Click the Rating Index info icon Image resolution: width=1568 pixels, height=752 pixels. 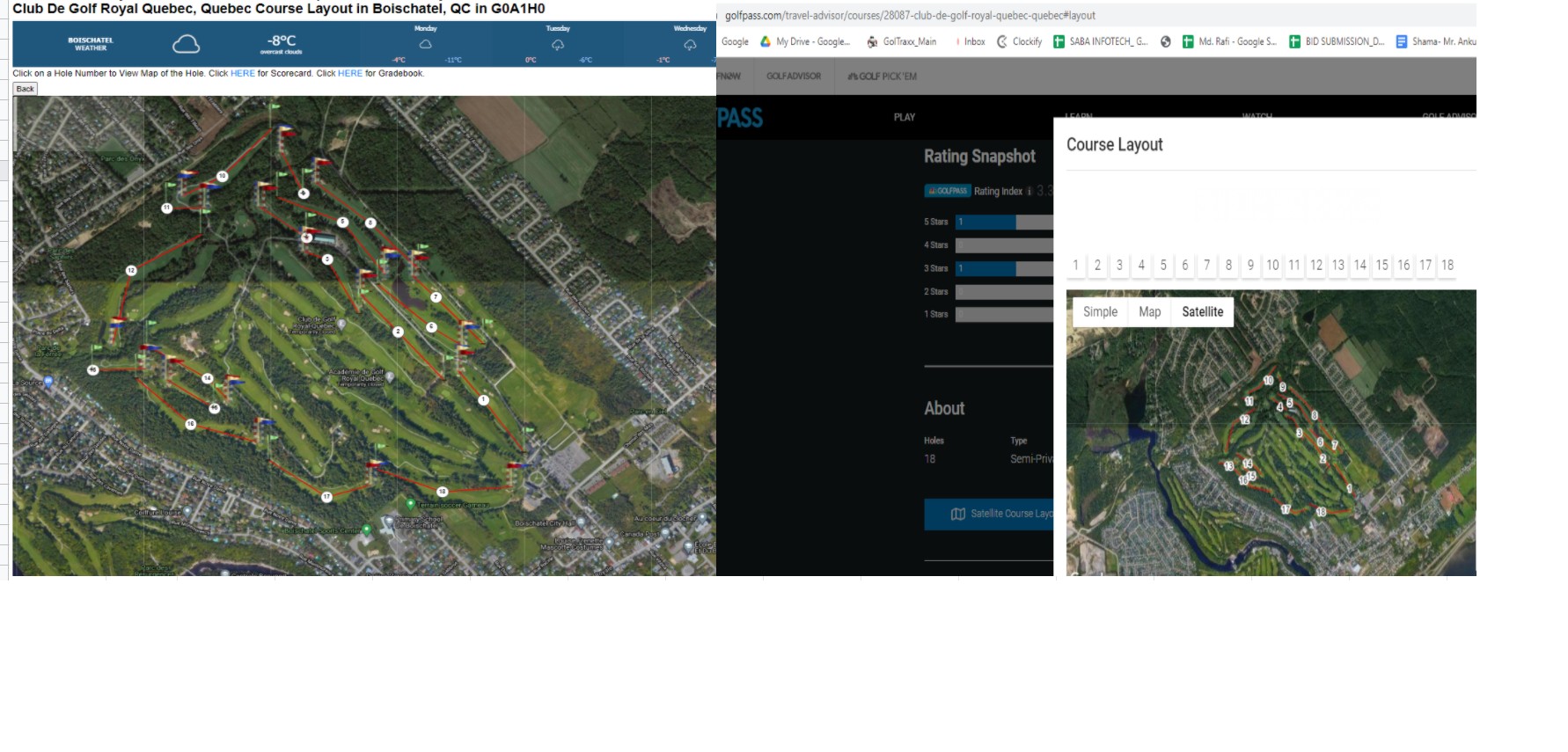point(1029,191)
